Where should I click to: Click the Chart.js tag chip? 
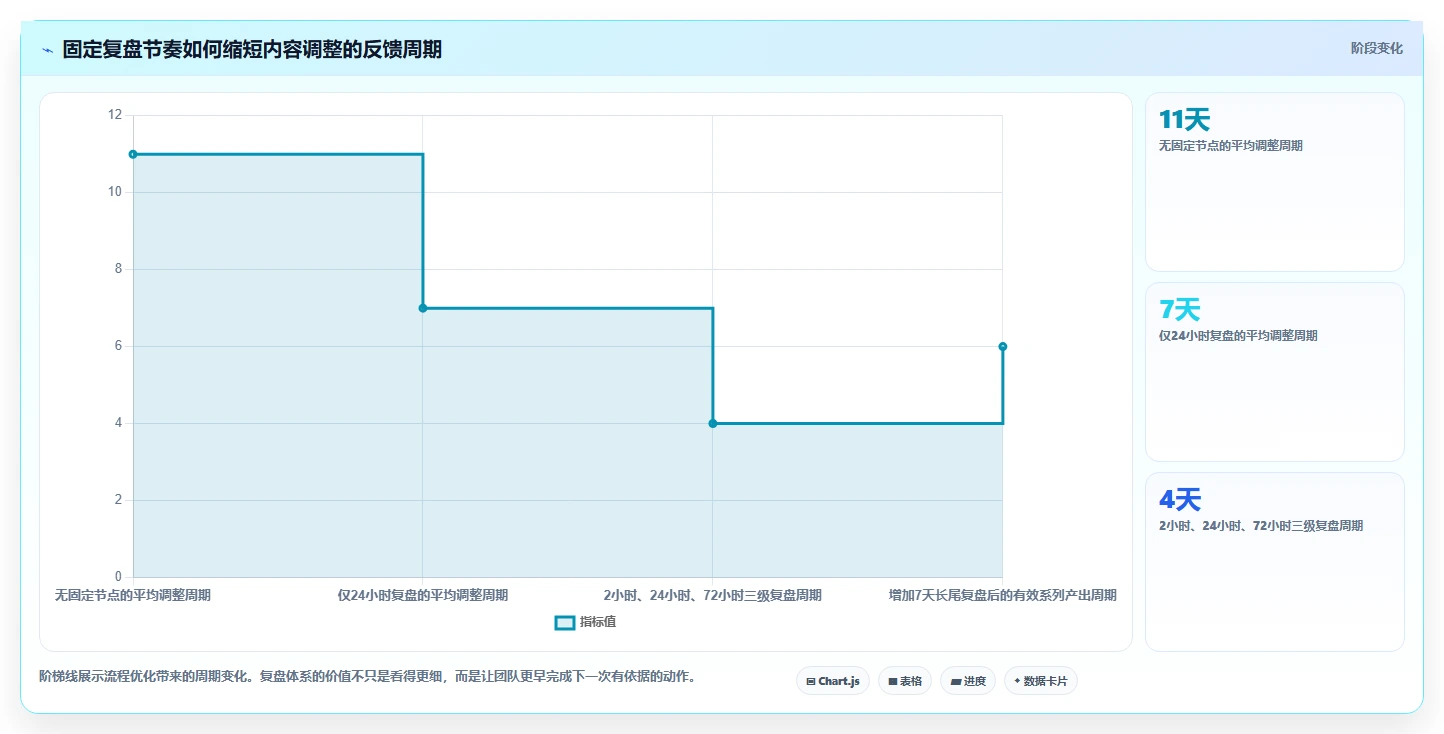pyautogui.click(x=833, y=681)
